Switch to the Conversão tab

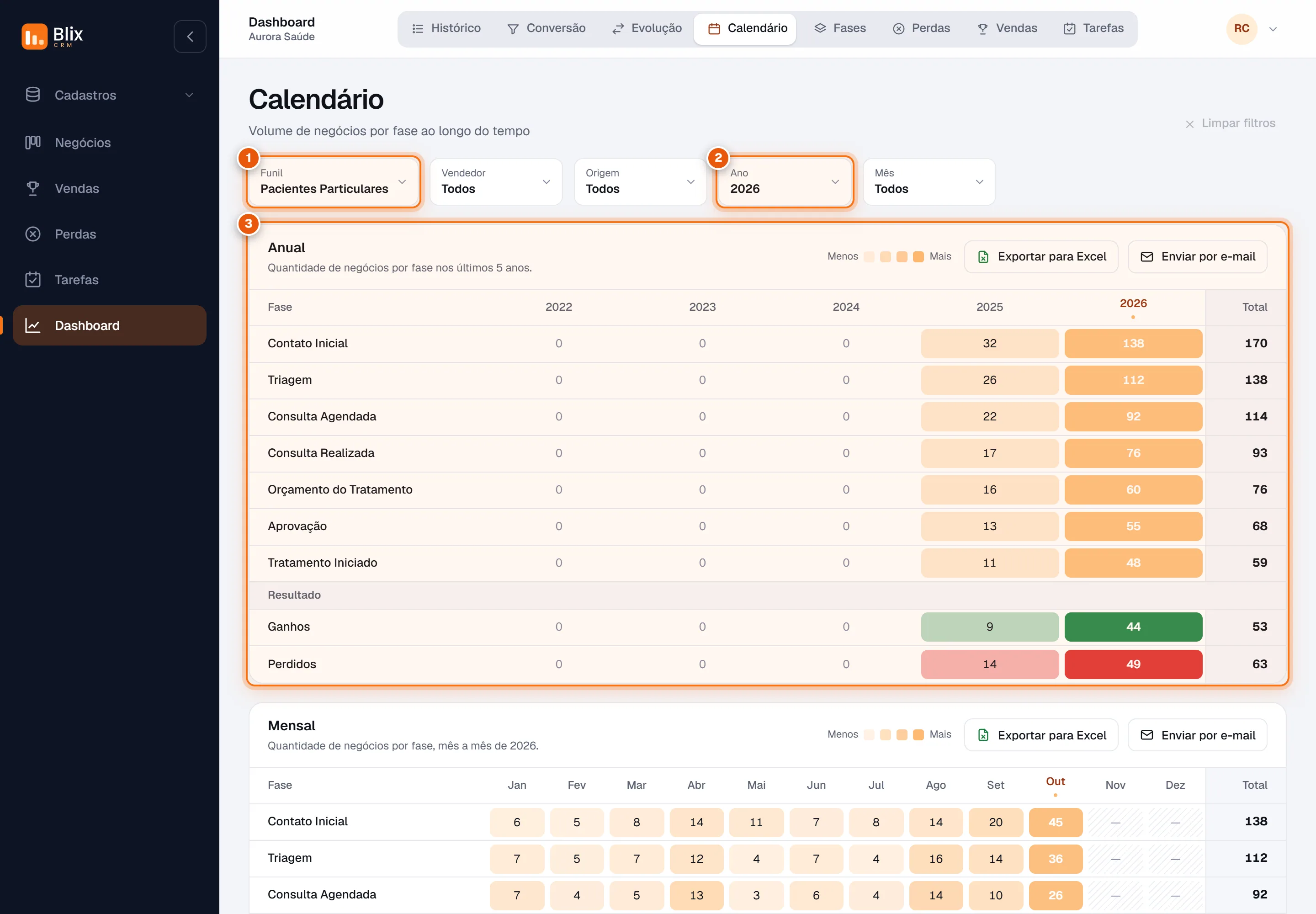pos(547,29)
